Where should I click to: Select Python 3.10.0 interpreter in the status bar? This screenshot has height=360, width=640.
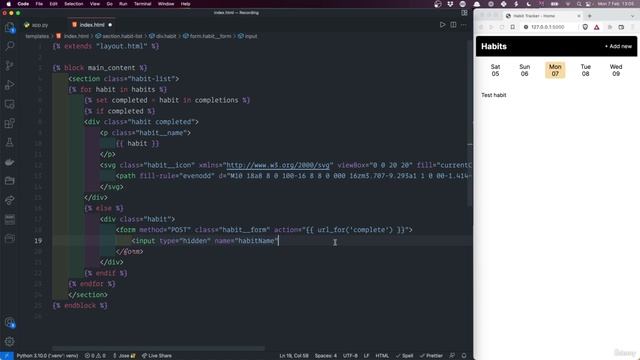(x=47, y=356)
